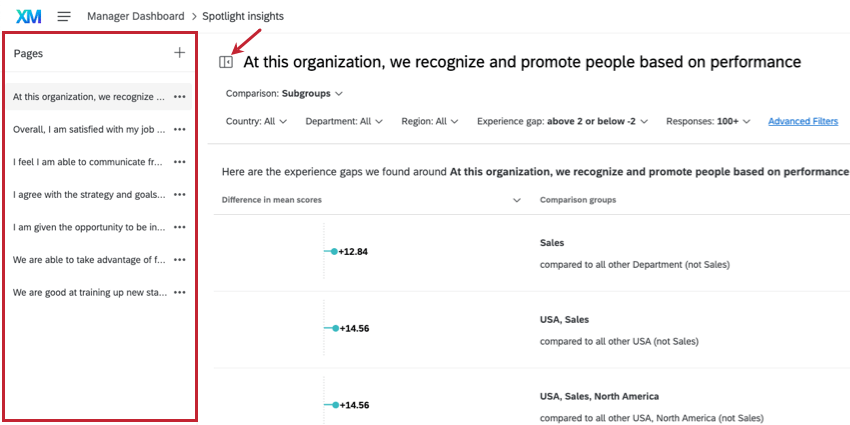
Task: Click the XM logo icon
Action: (28, 16)
